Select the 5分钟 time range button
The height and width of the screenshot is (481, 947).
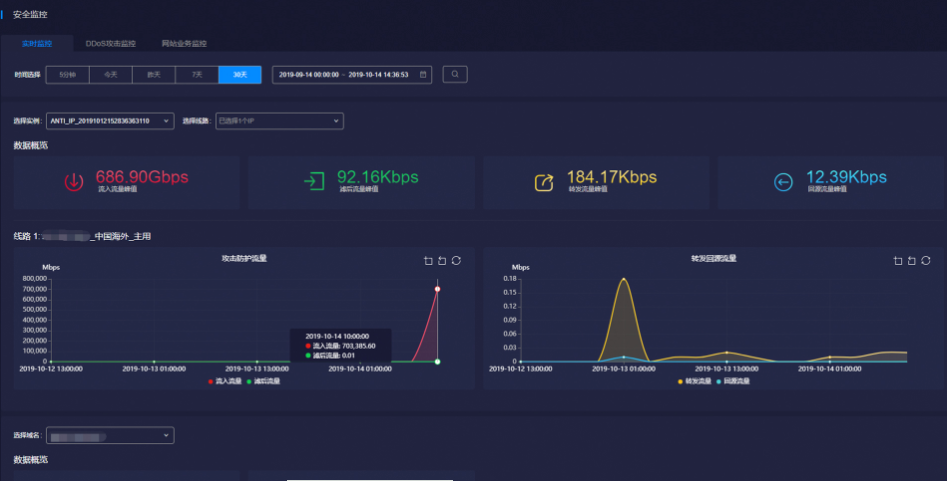(67, 74)
